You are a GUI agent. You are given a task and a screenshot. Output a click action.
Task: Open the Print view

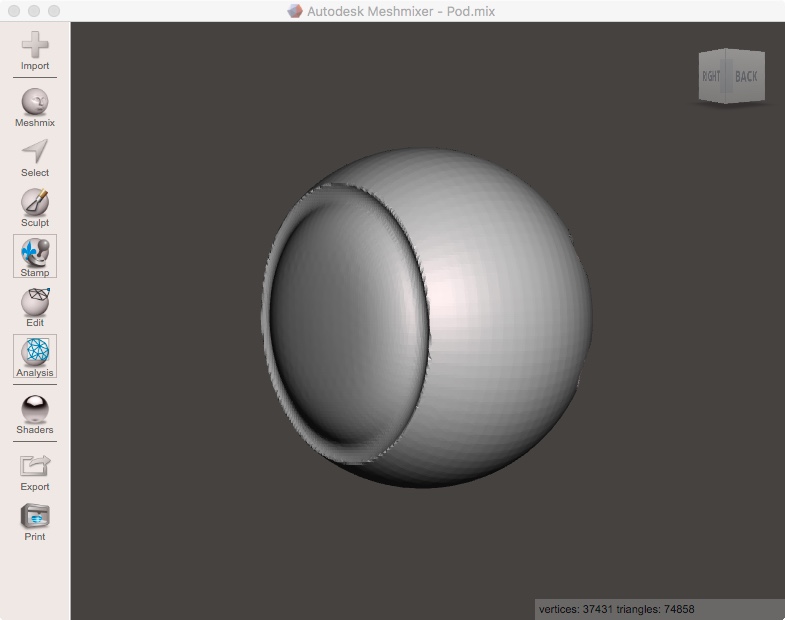click(x=35, y=522)
